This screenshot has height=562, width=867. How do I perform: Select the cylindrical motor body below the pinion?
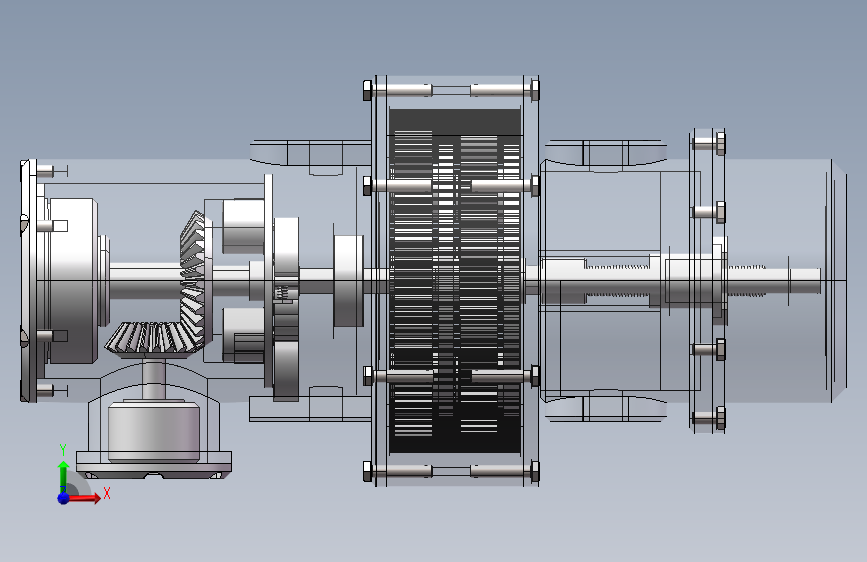154,431
